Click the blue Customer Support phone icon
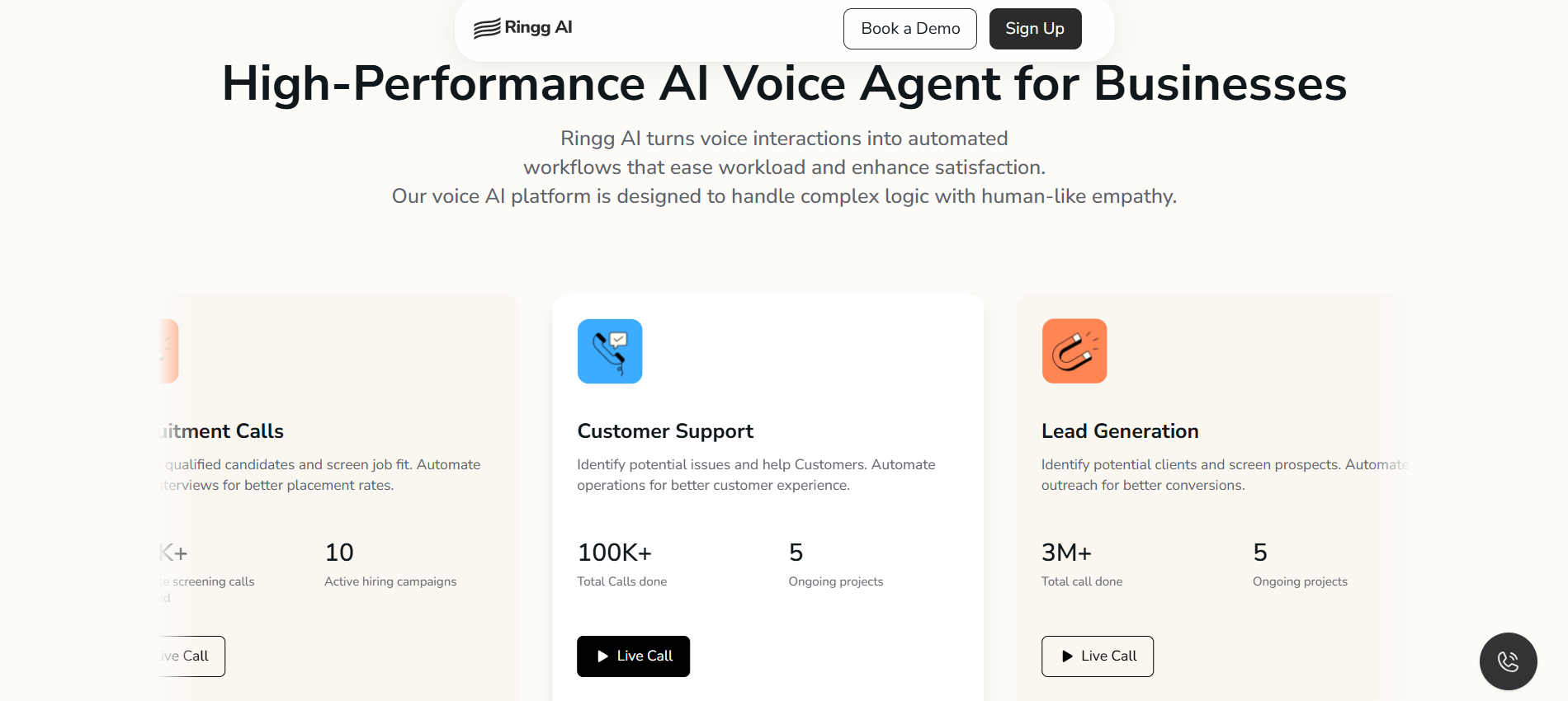The height and width of the screenshot is (701, 1568). [x=610, y=351]
